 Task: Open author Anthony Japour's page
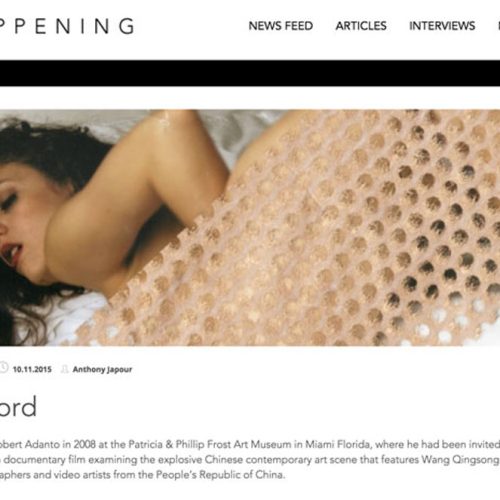tap(102, 369)
